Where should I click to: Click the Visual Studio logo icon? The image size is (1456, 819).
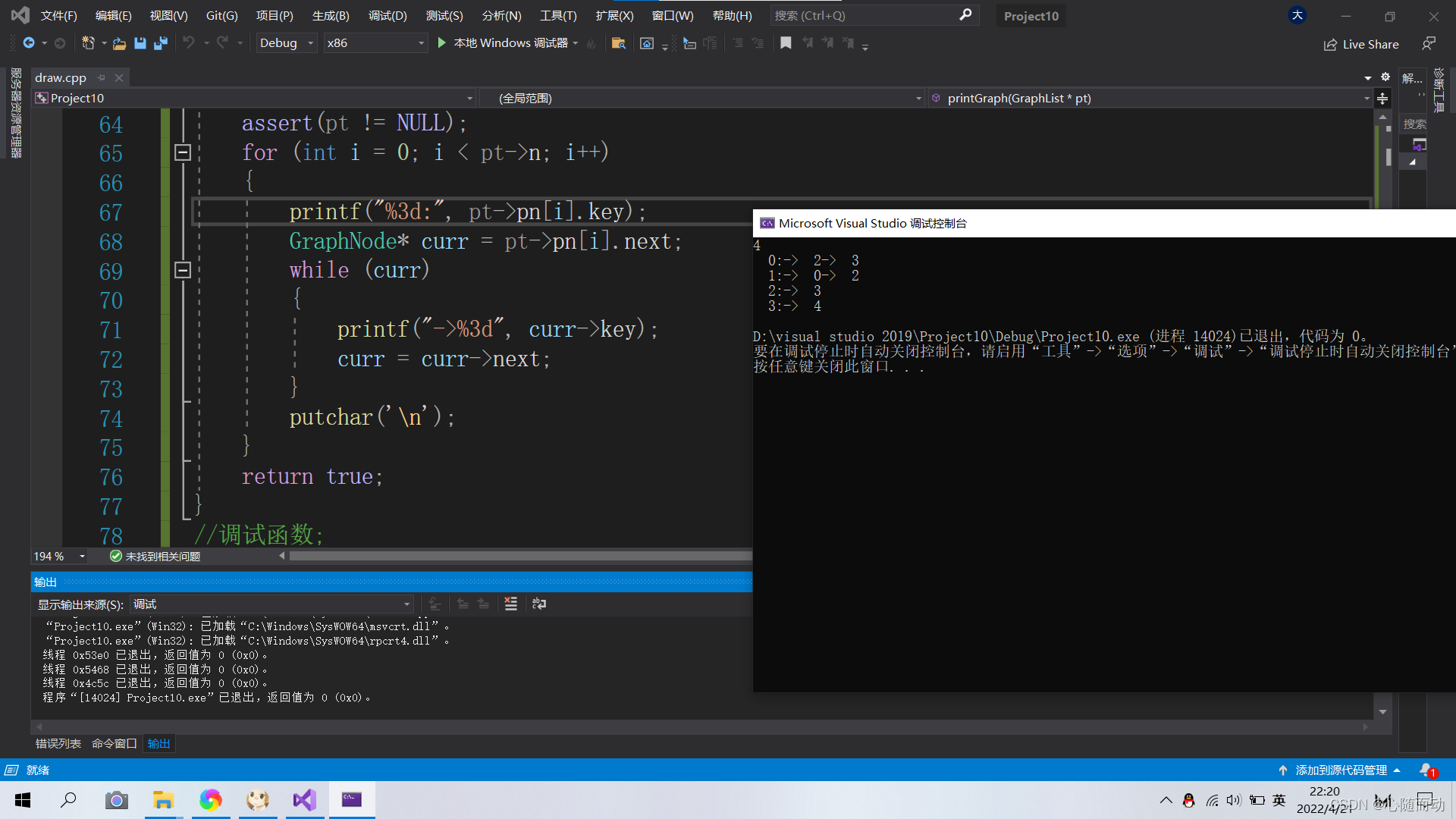click(20, 15)
